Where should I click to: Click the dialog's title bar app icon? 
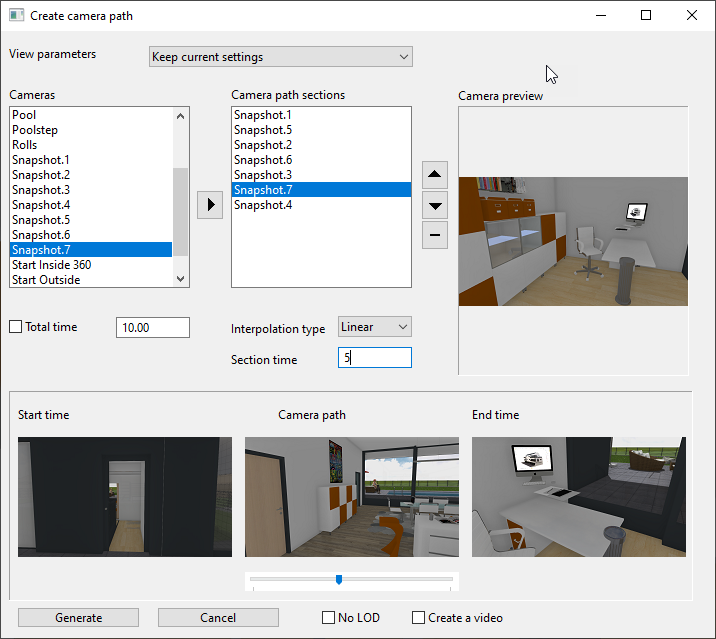click(x=16, y=16)
